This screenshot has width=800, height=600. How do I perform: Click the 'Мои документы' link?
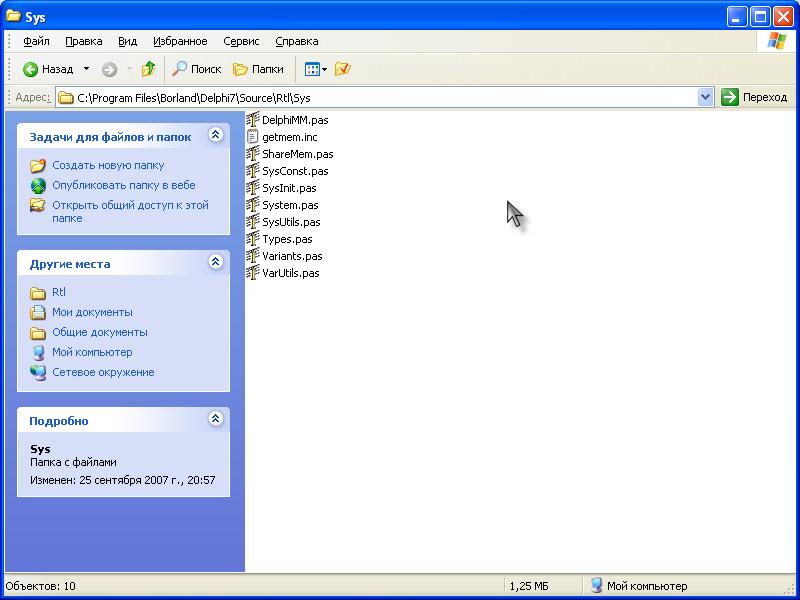tap(92, 312)
